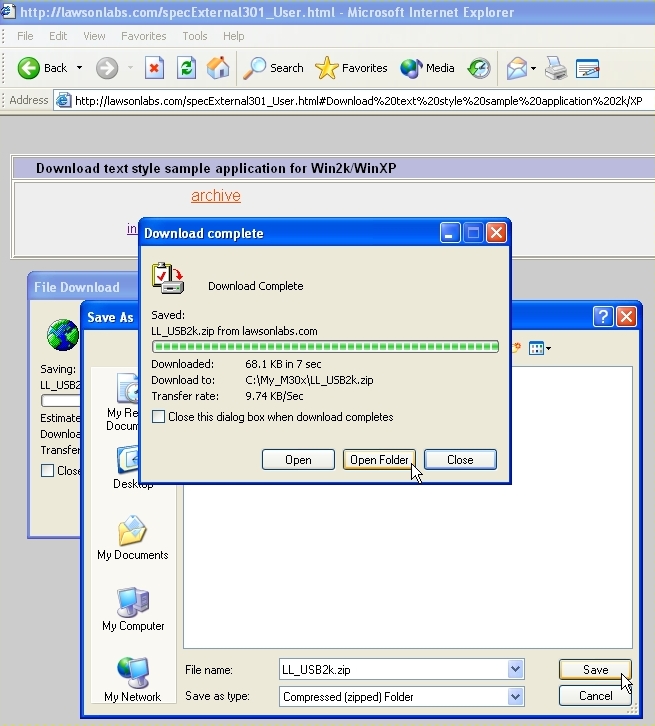Open the Help menu
655x726 pixels.
click(x=233, y=36)
